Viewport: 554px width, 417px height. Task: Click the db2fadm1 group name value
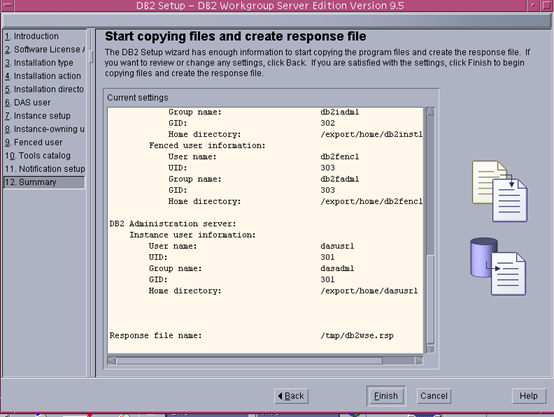(340, 179)
